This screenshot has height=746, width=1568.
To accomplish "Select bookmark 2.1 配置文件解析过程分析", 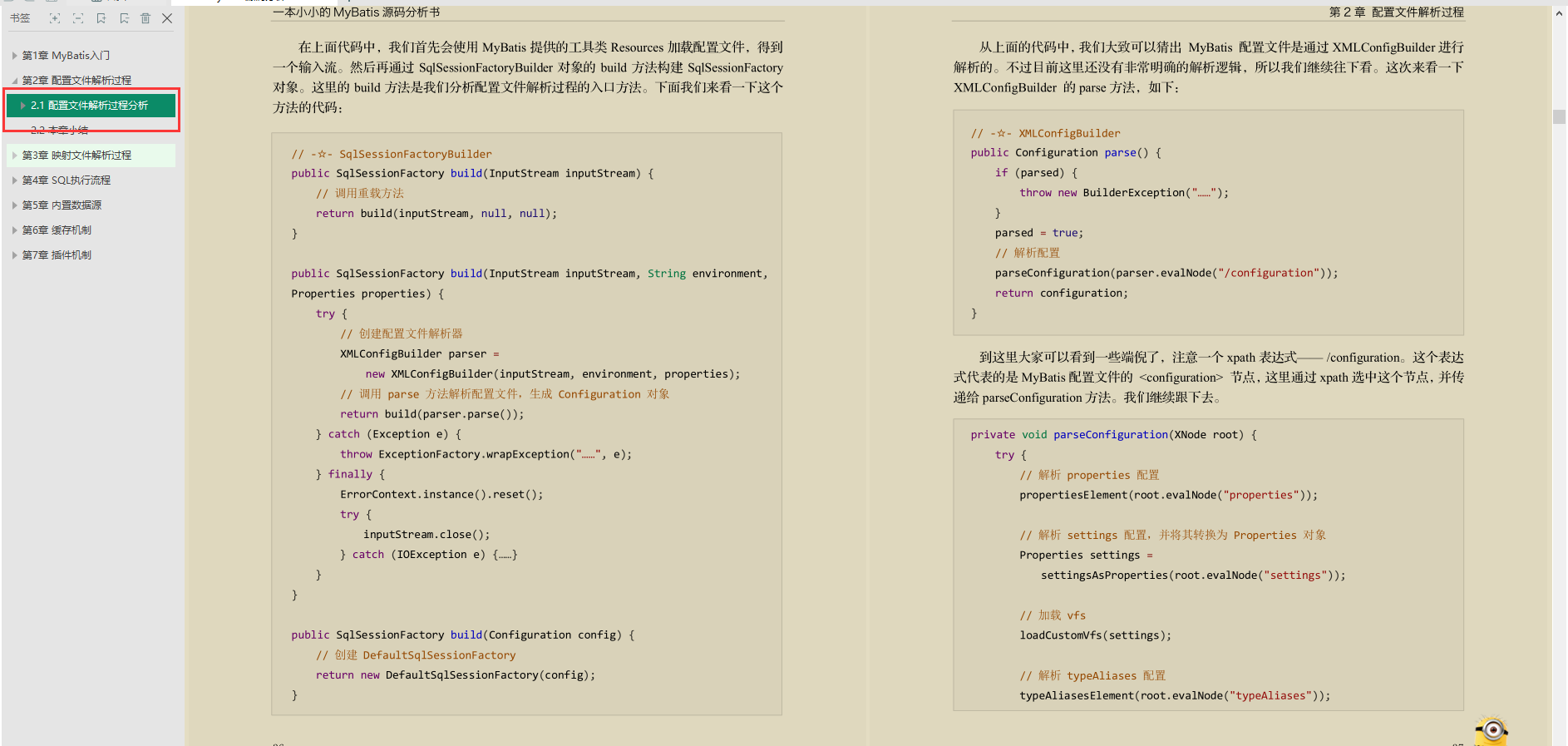I will pyautogui.click(x=90, y=106).
